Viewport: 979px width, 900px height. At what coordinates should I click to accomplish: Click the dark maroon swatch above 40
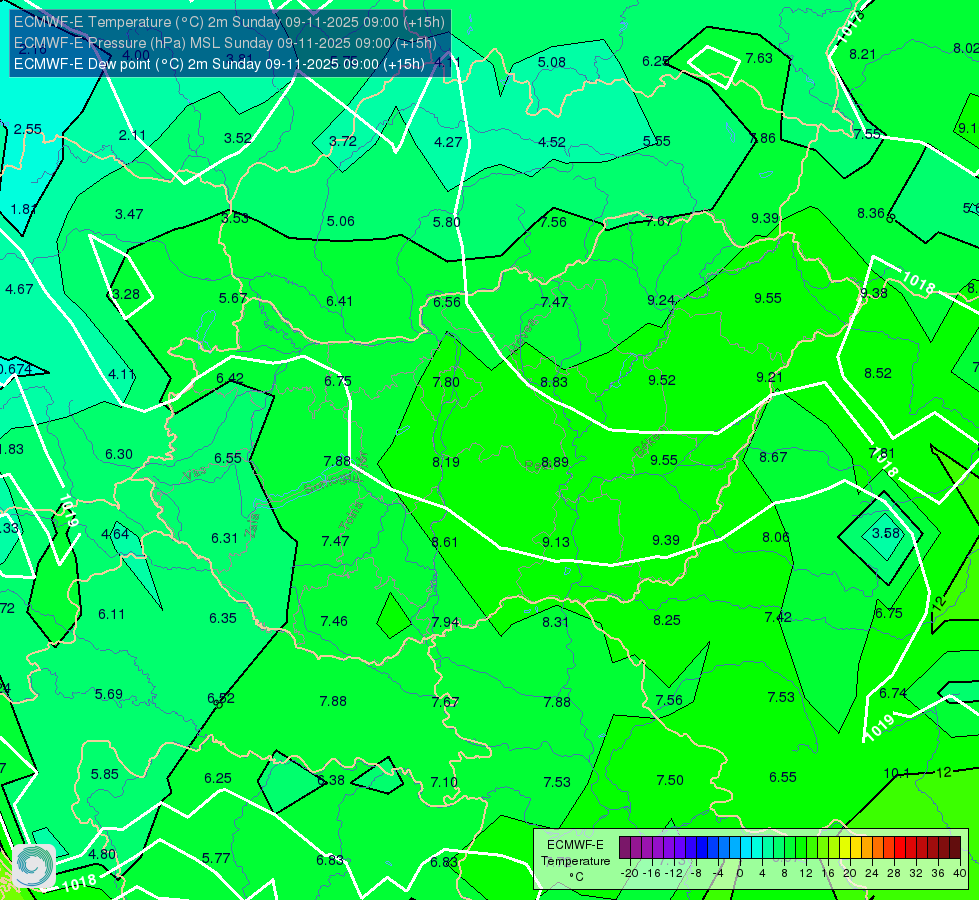955,848
